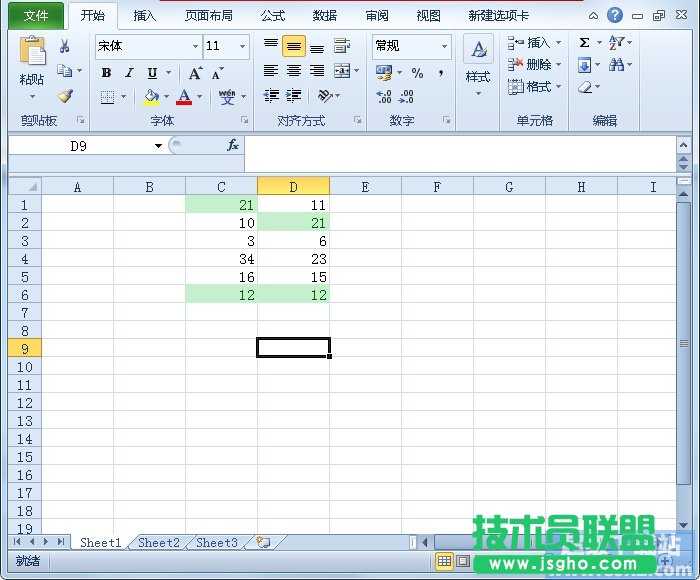Click the yellow fill color swatch
700x580 pixels.
[151, 97]
